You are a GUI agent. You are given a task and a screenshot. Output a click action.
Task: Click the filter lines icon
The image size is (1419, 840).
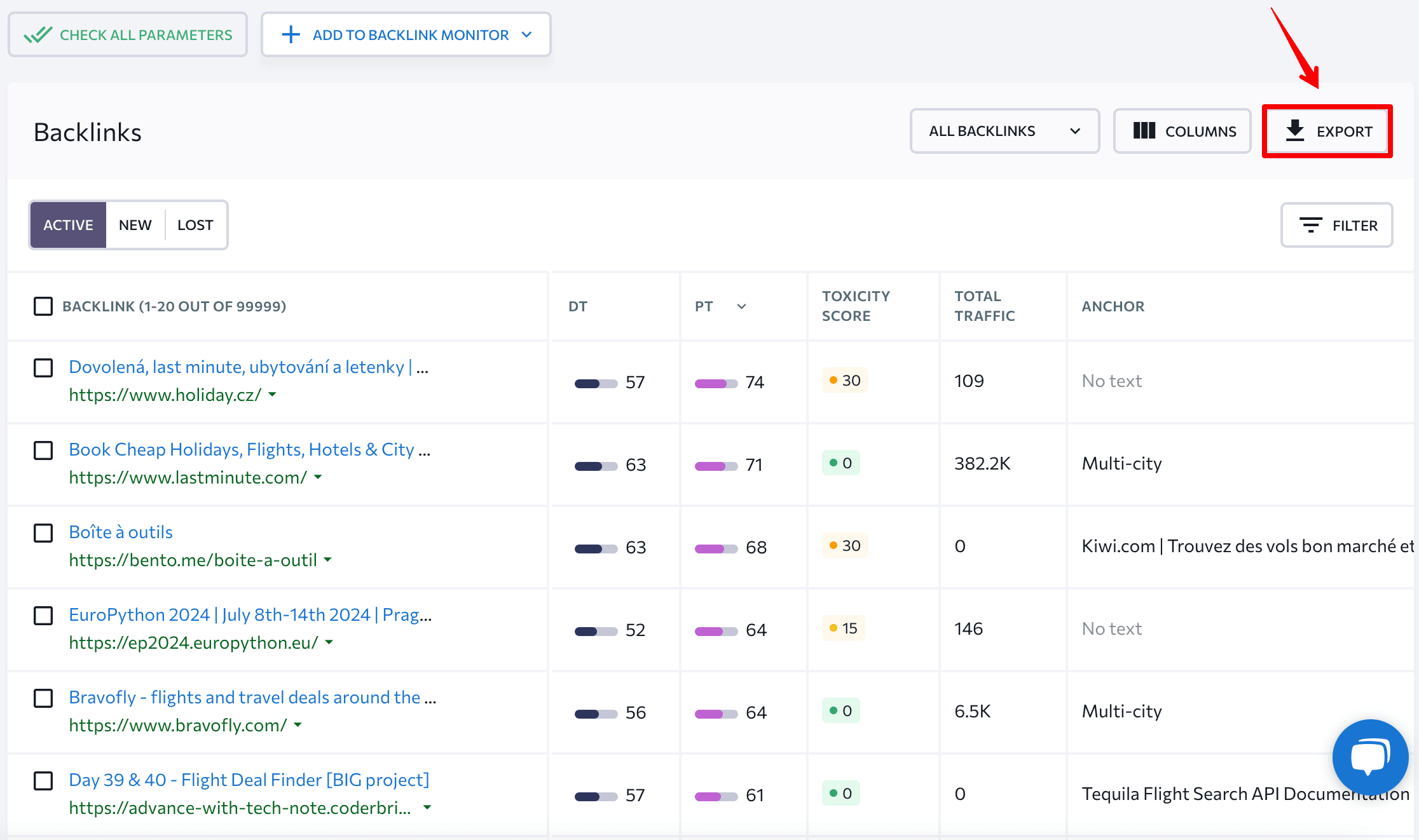[x=1311, y=225]
